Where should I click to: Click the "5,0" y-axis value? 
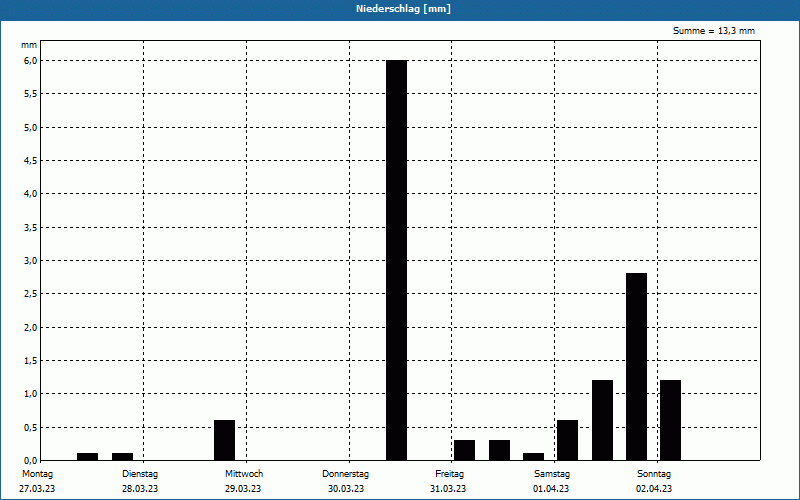pyautogui.click(x=31, y=128)
